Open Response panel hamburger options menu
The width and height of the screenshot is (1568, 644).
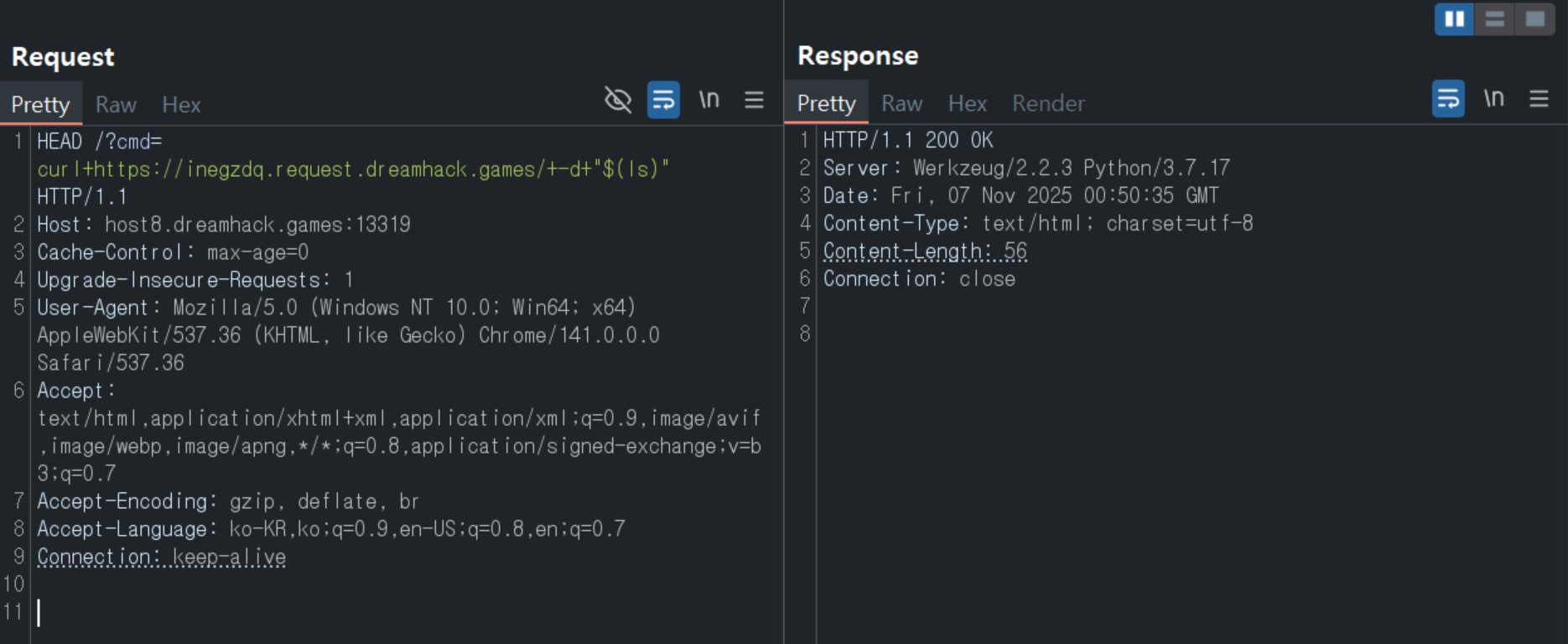[1539, 99]
